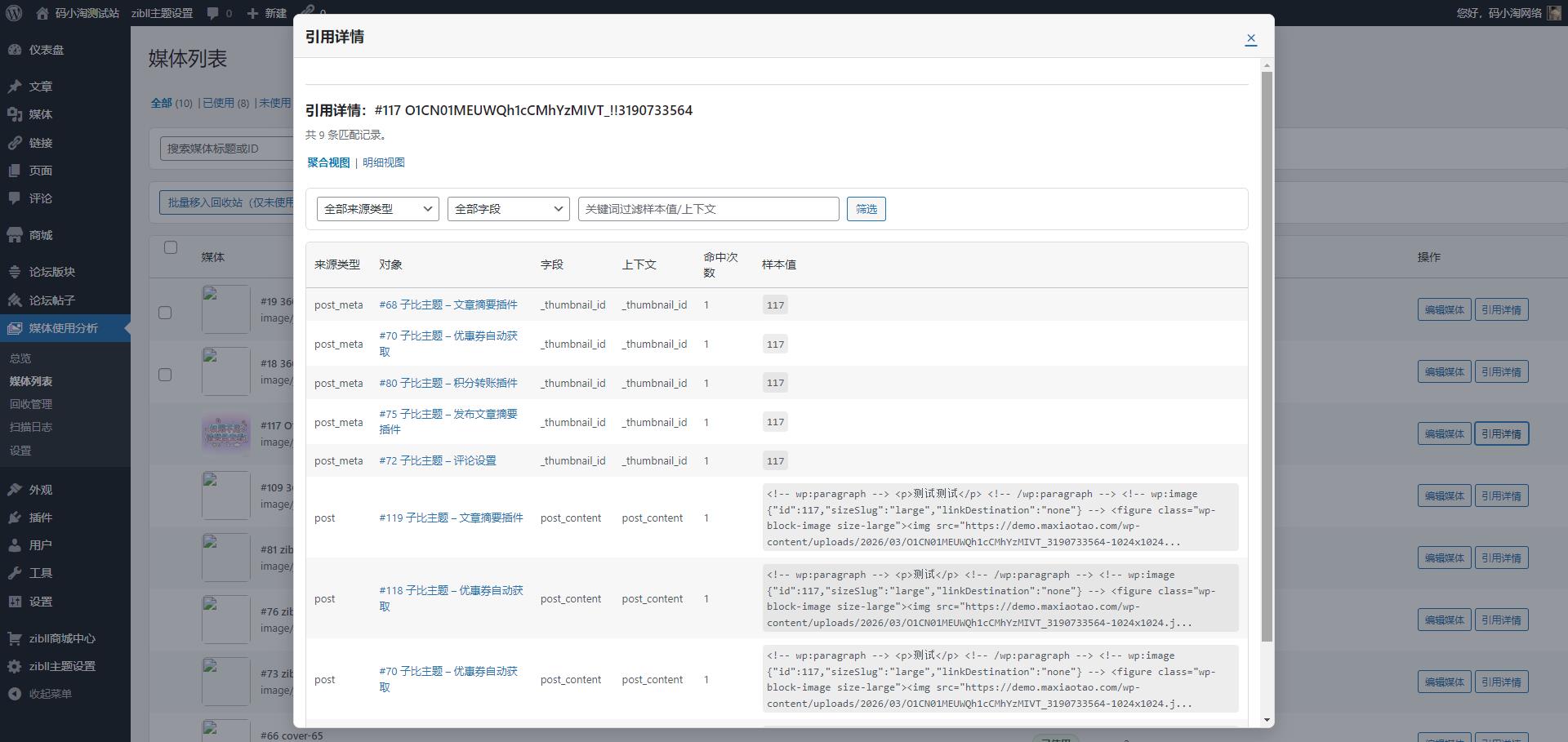Collapse the sidebar via 收起菜单
This screenshot has width=1568, height=742.
49,694
